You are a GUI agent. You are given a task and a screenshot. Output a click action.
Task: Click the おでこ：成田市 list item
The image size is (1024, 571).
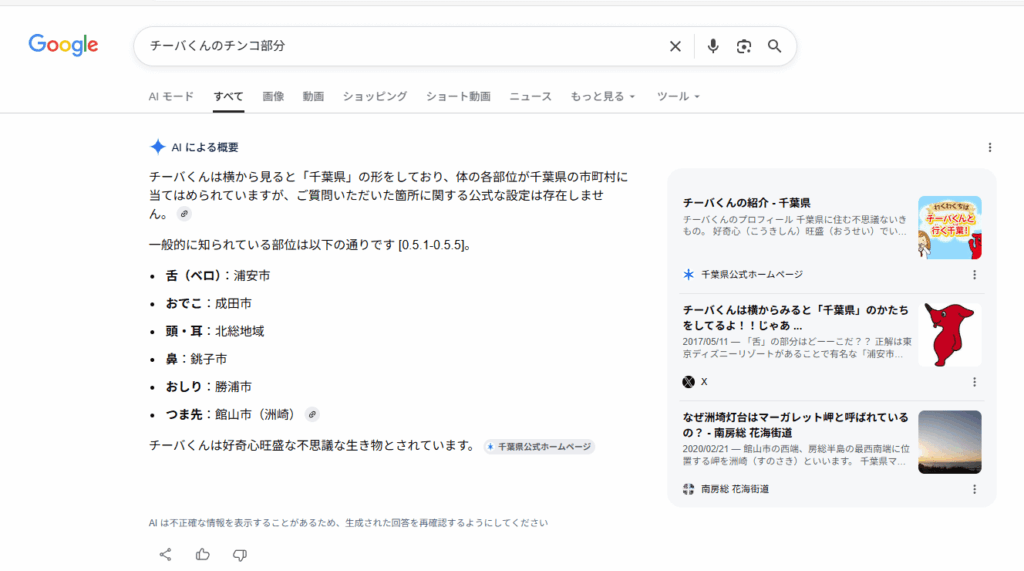(208, 303)
